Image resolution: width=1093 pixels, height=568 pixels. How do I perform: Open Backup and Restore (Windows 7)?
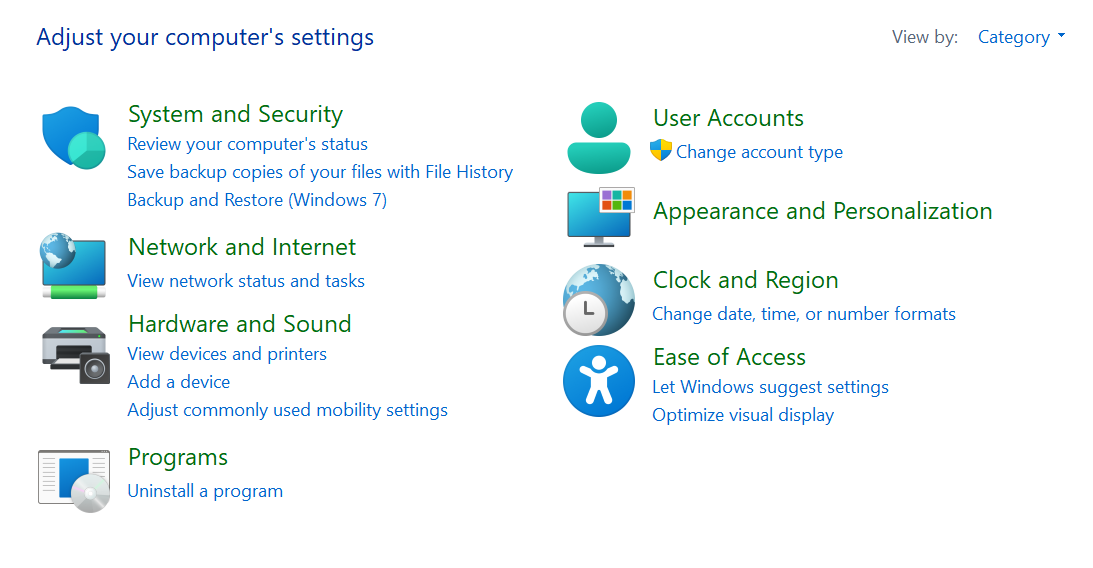coord(257,200)
